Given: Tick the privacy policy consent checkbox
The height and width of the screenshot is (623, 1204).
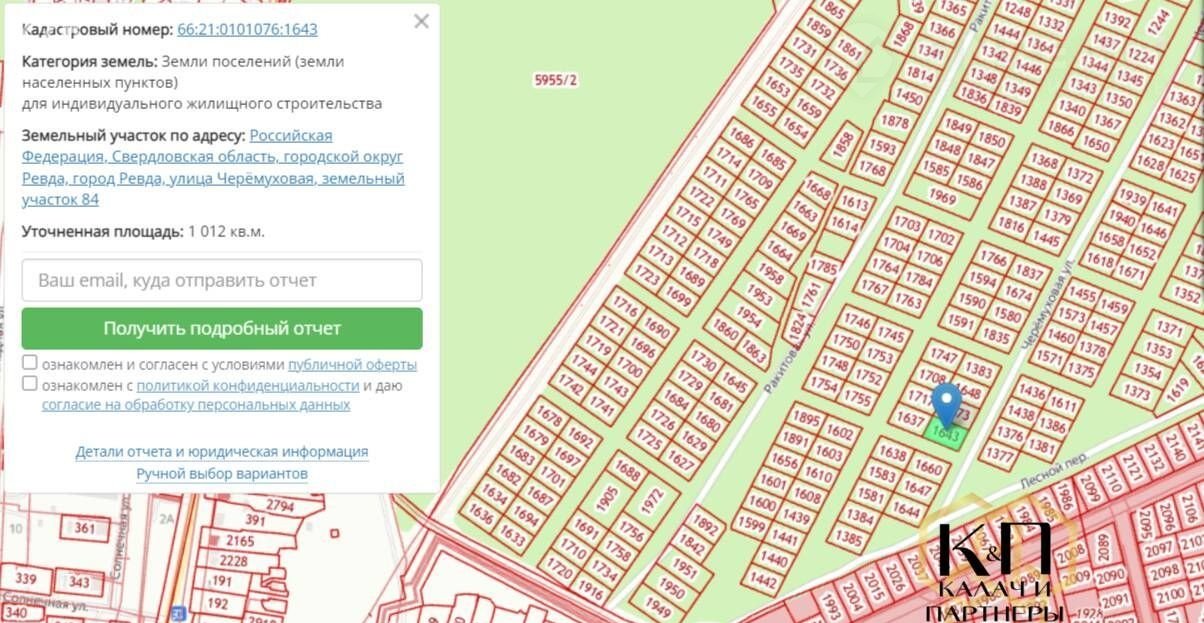Looking at the screenshot, I should 30,384.
